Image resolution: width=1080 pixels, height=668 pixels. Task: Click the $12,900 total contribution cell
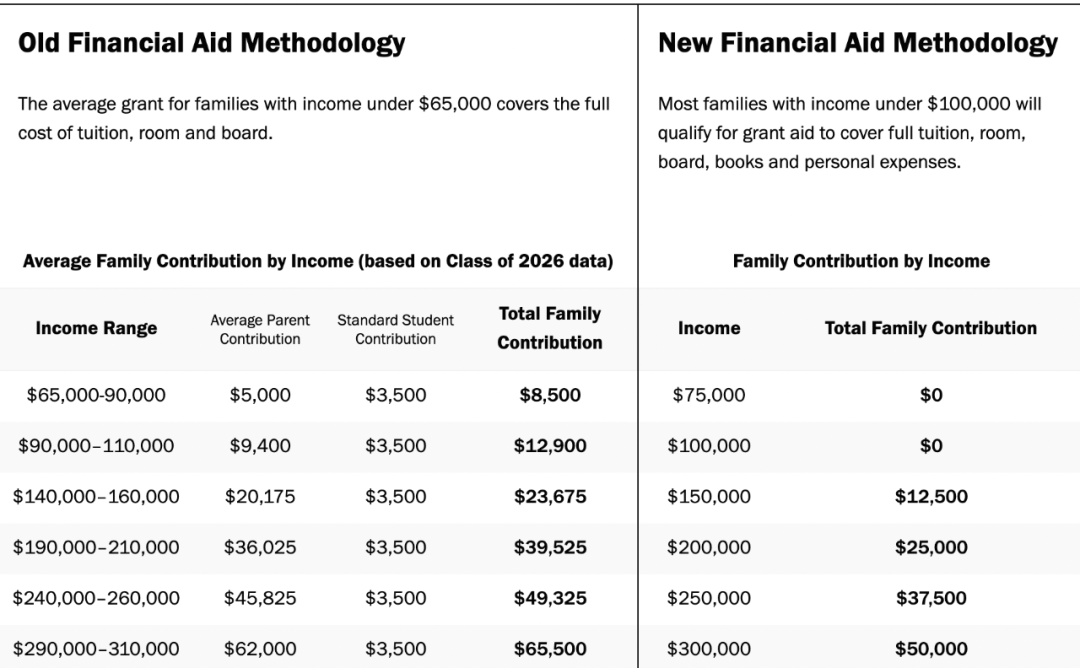(550, 446)
